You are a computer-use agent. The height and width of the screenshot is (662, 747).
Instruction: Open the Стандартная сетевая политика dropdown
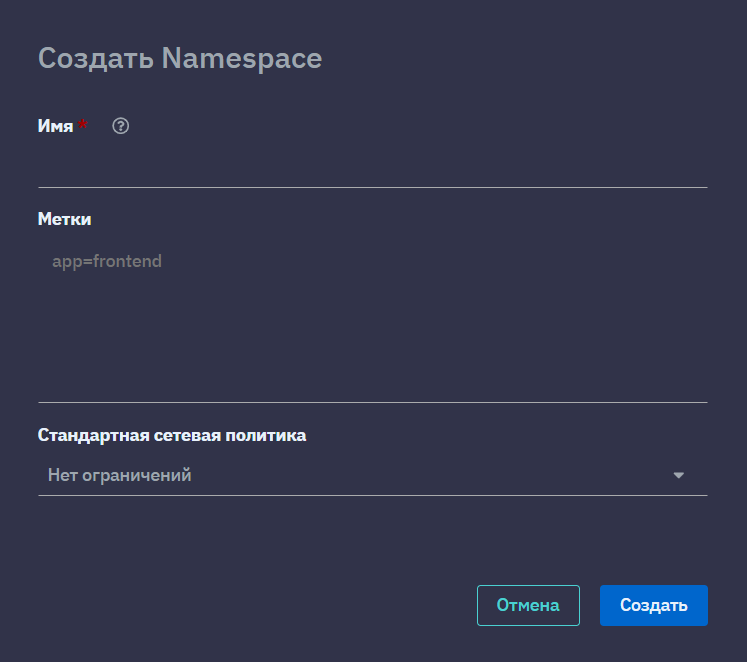click(x=373, y=475)
